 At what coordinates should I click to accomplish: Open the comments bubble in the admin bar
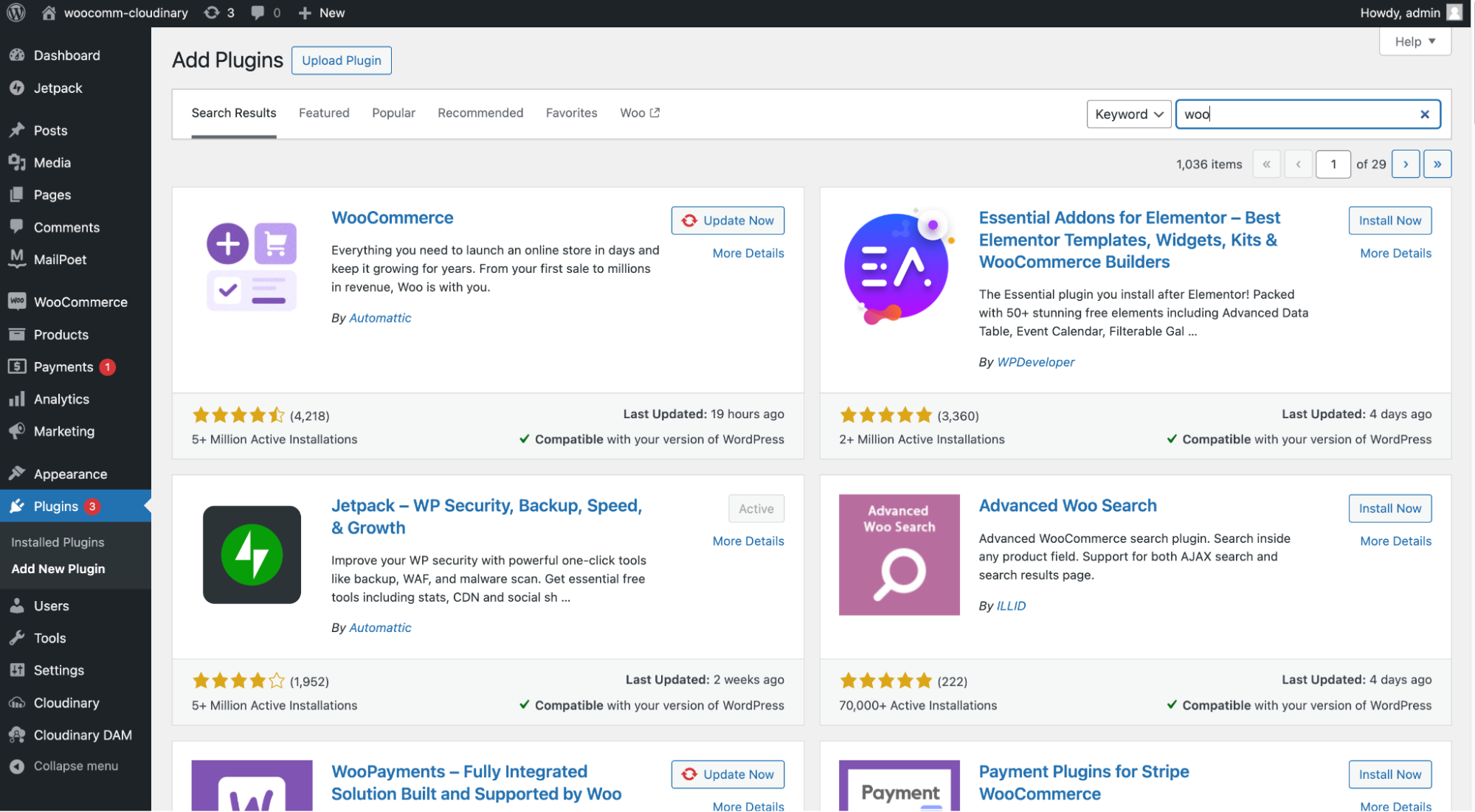click(258, 12)
